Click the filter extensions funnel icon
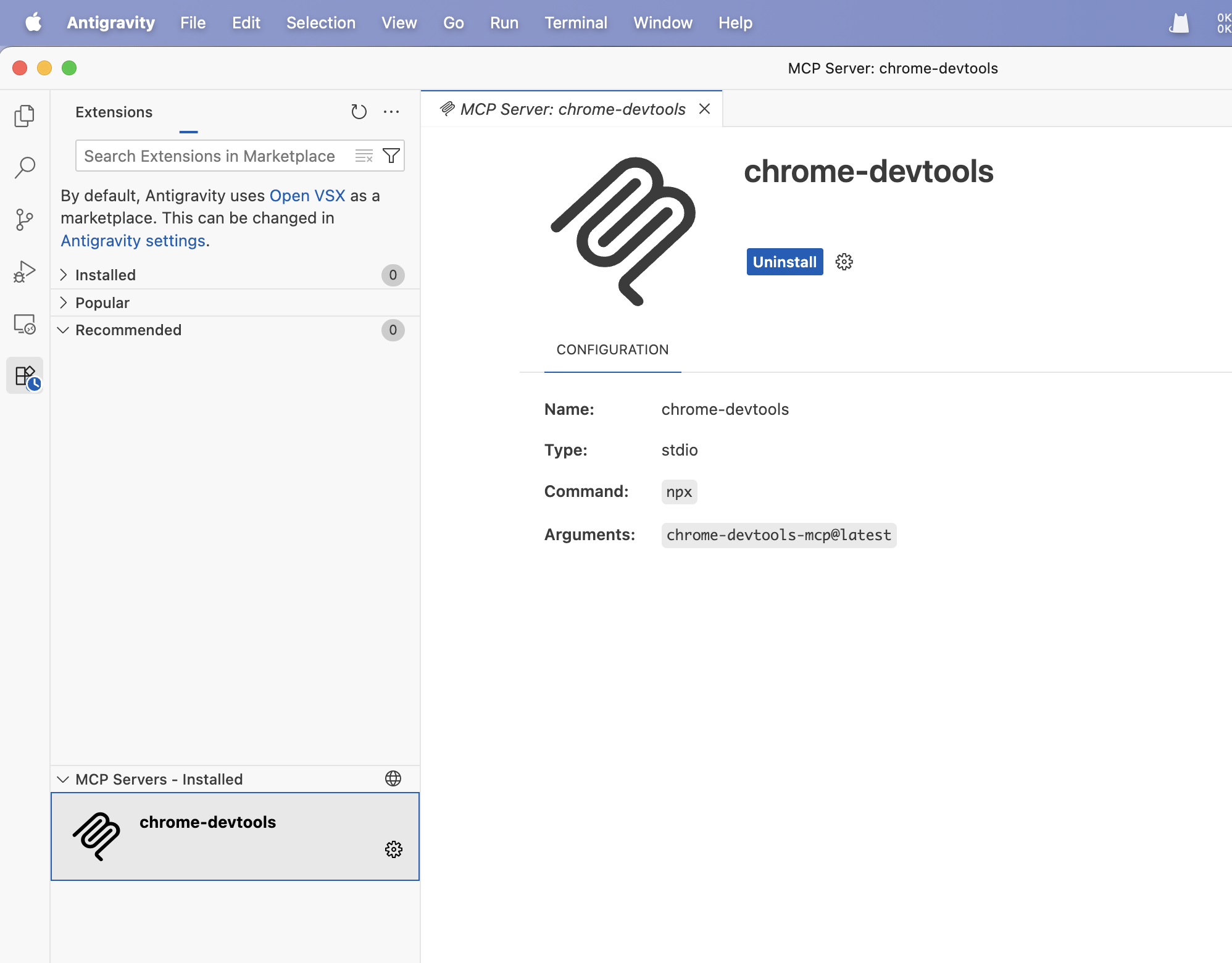Screen dimensions: 1232x963 391,156
